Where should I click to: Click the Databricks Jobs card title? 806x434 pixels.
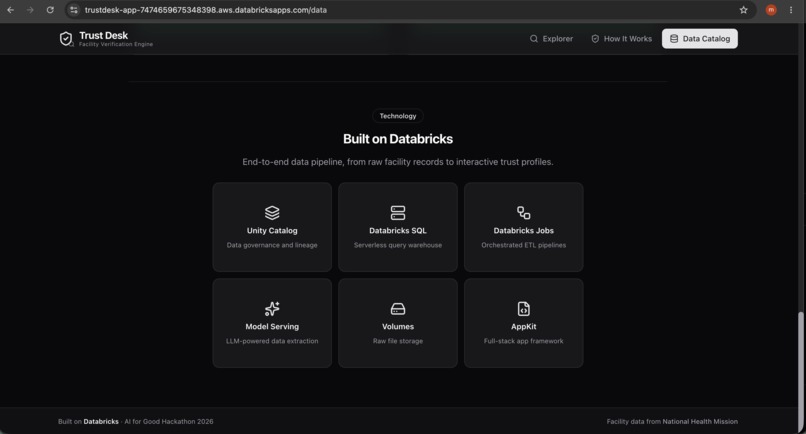coord(523,230)
